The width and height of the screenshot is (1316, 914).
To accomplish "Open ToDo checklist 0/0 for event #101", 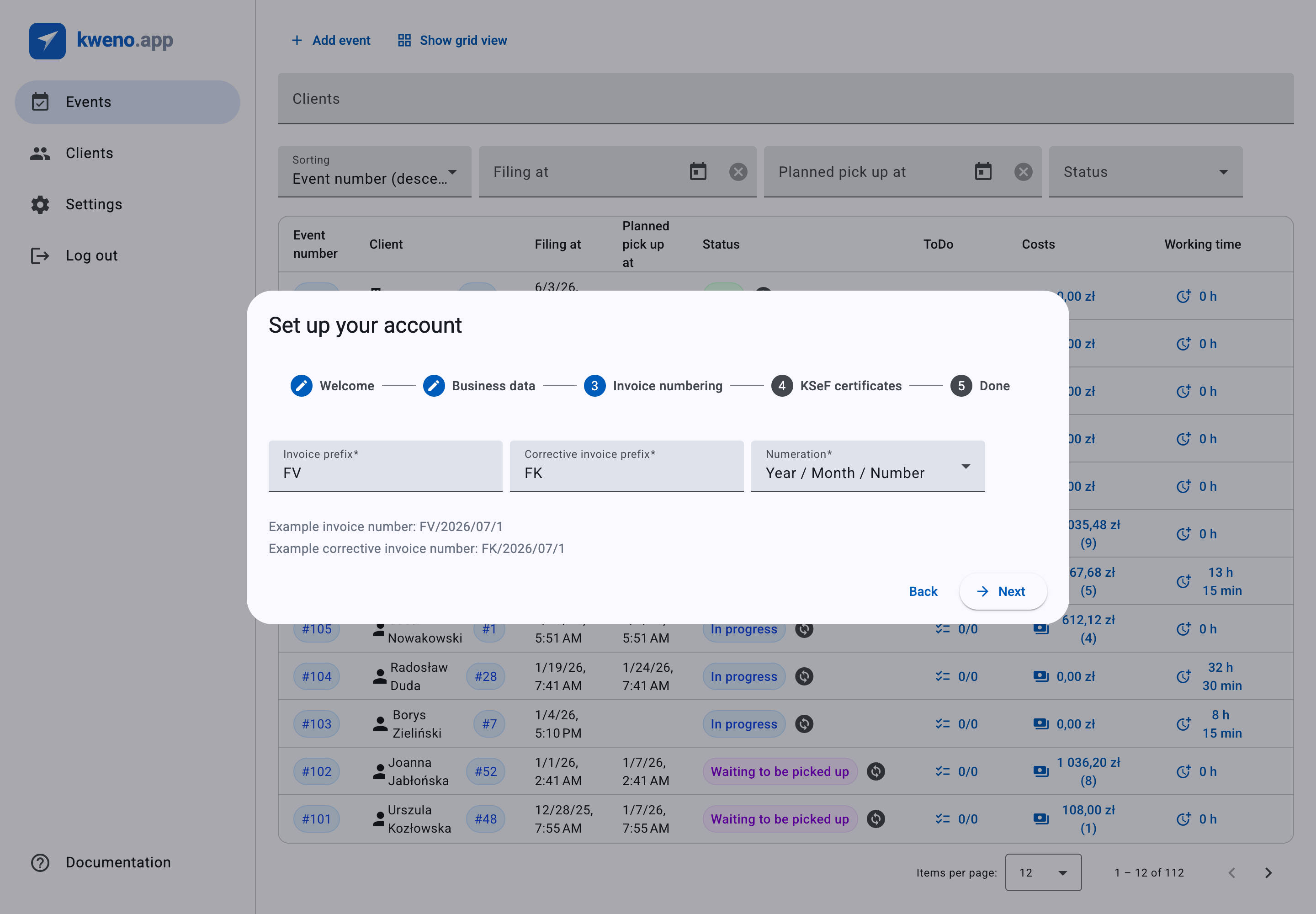I will click(x=956, y=819).
